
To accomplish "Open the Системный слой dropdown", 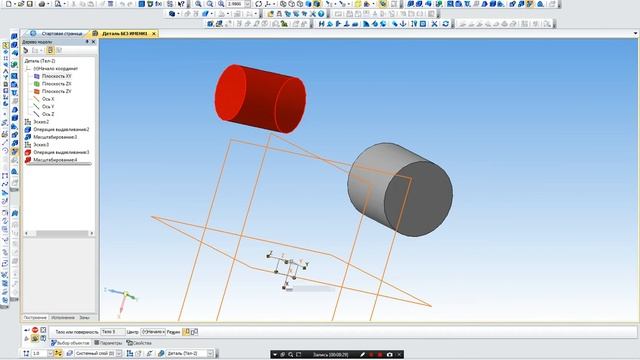I will pos(119,353).
